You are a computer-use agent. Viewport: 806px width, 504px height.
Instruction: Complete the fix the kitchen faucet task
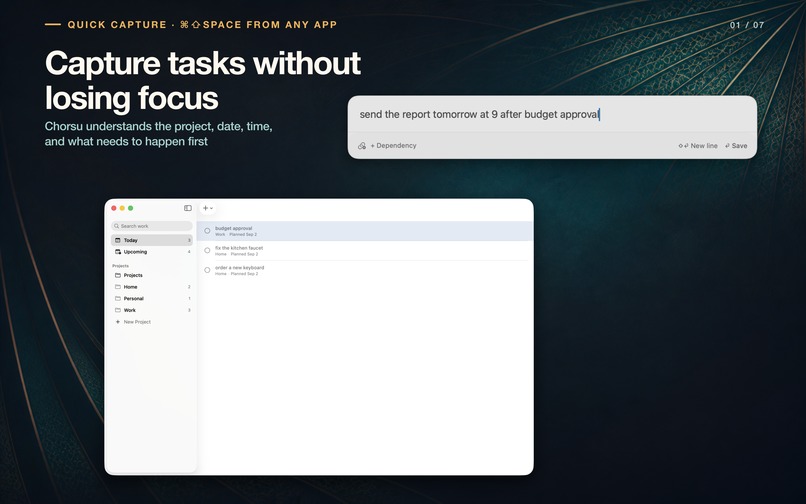click(207, 250)
